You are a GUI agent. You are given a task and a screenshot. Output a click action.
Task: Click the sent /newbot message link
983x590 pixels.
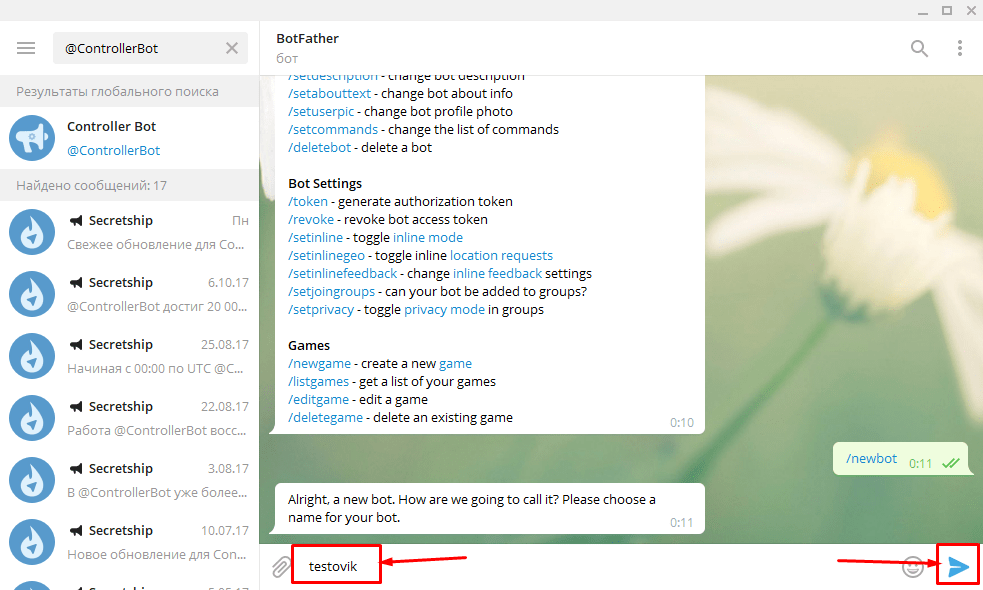pyautogui.click(x=871, y=458)
